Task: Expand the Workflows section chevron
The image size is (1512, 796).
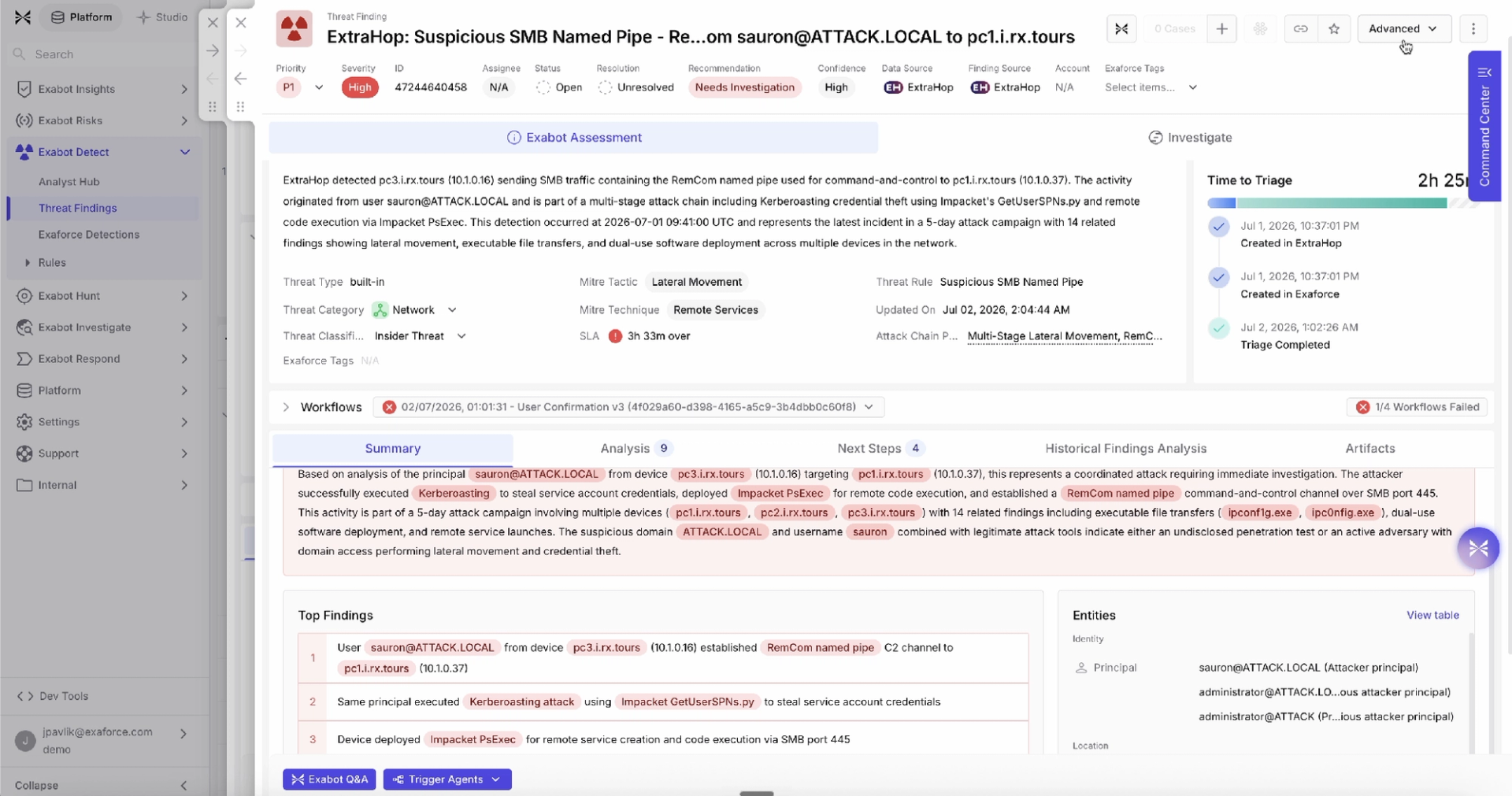Action: [286, 407]
